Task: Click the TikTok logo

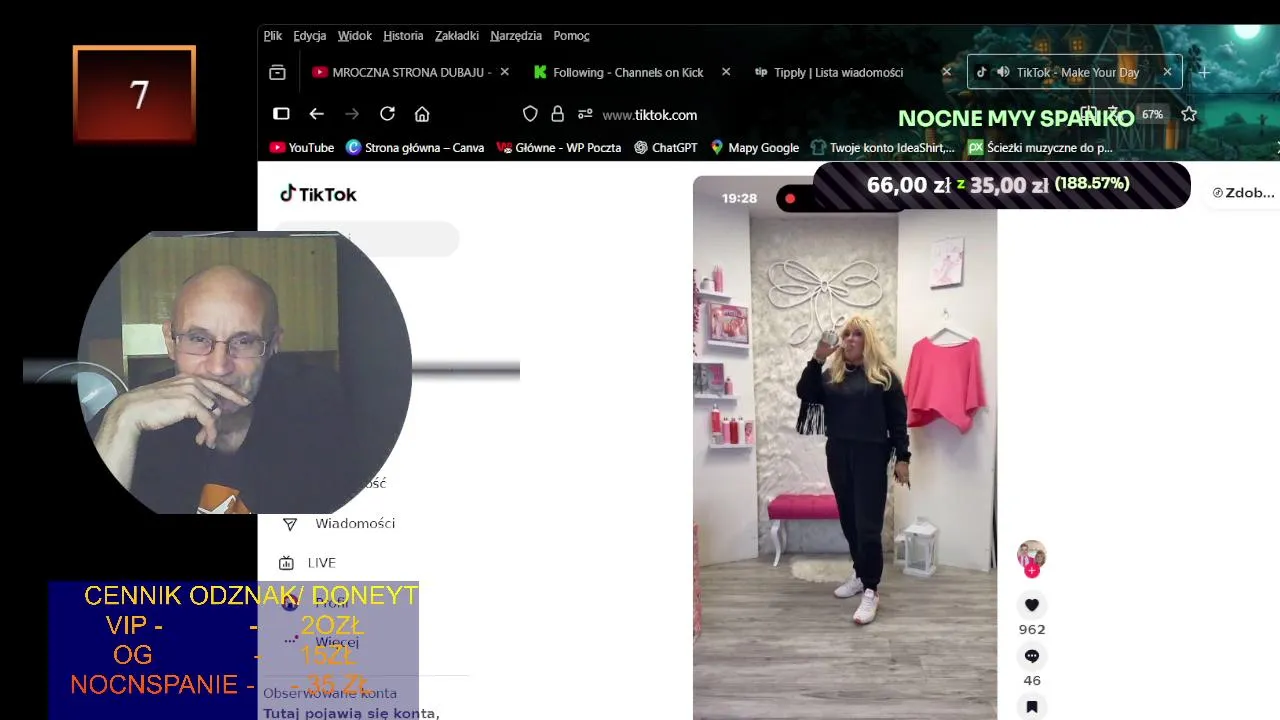Action: [x=318, y=194]
